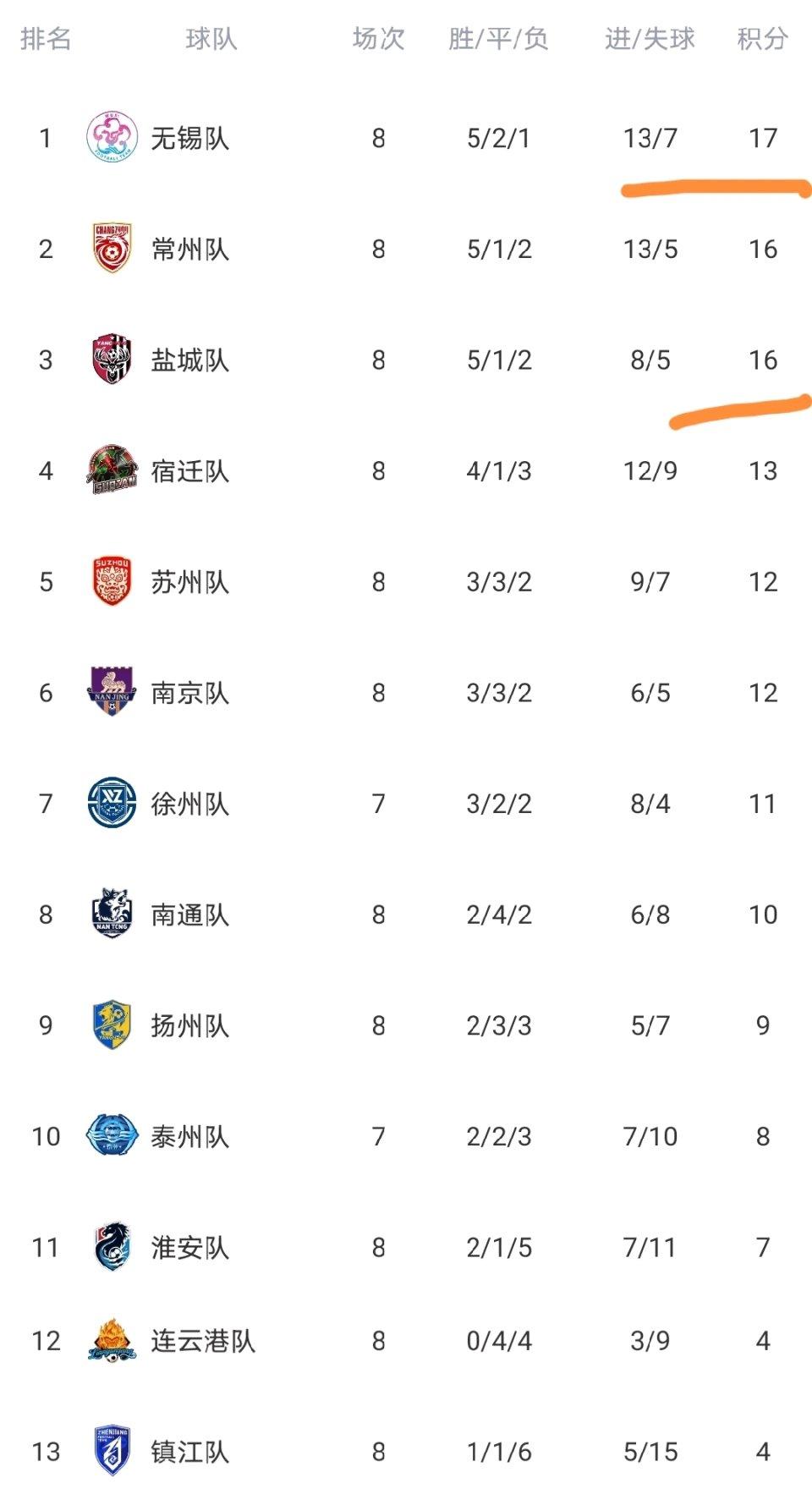This screenshot has height=1505, width=812.
Task: Tap the 常州队 red crest icon
Action: click(x=112, y=249)
